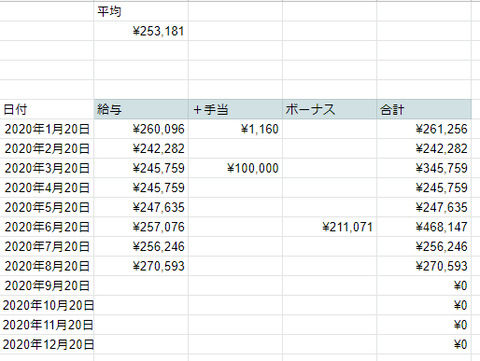
Task: Select the +手当 column header
Action: pos(235,109)
